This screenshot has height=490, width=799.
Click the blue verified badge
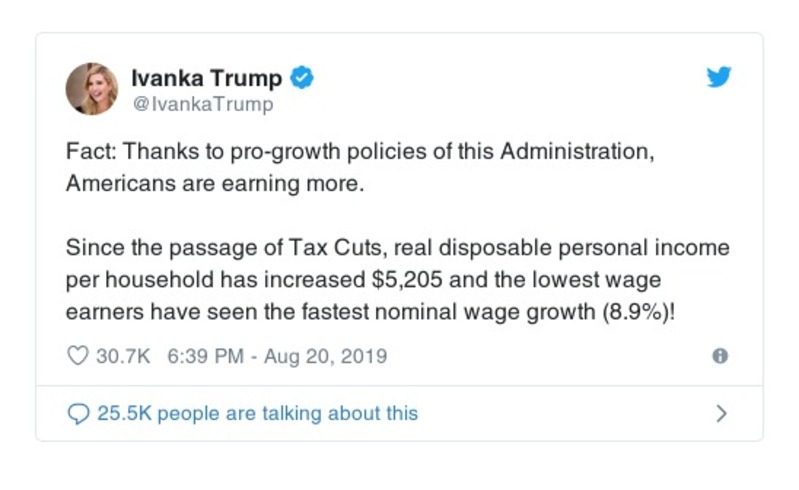(301, 77)
